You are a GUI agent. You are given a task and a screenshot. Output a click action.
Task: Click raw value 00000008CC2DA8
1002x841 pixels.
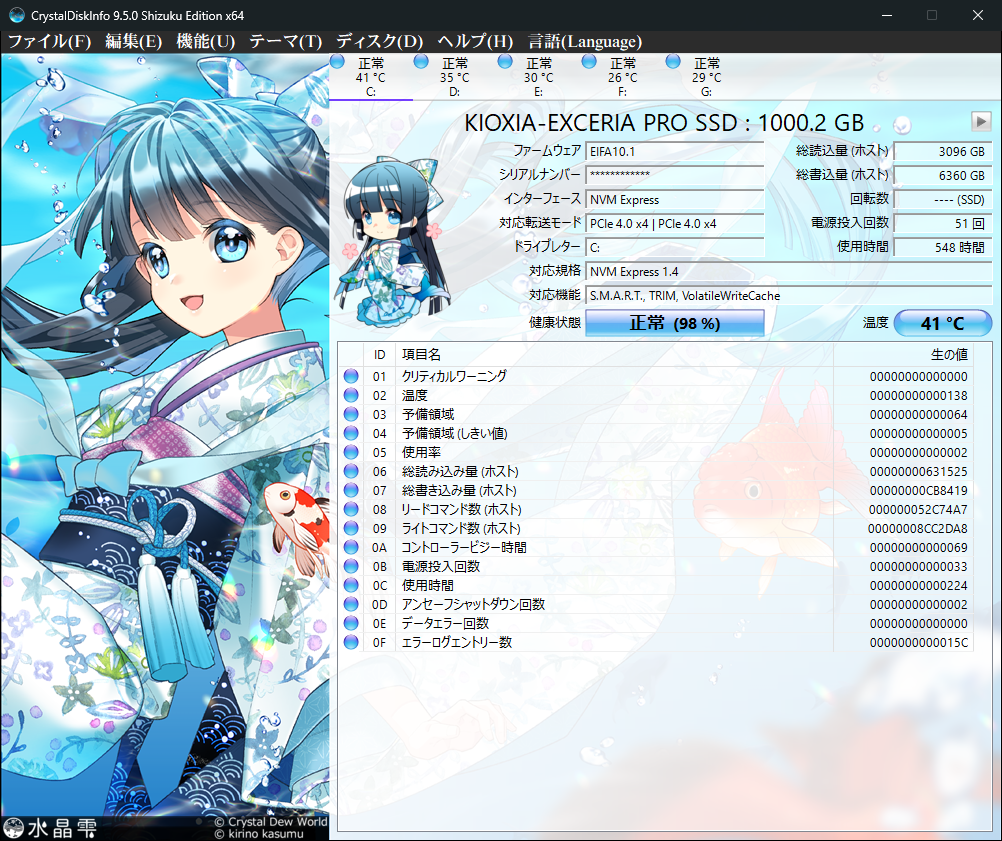click(x=918, y=529)
